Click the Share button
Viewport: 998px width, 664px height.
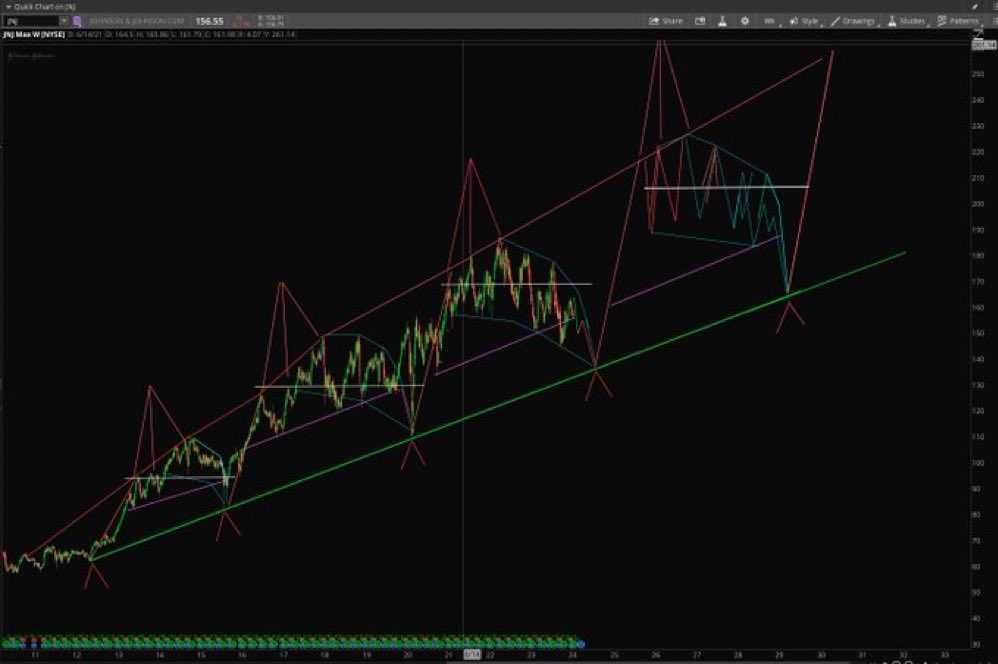pos(665,21)
